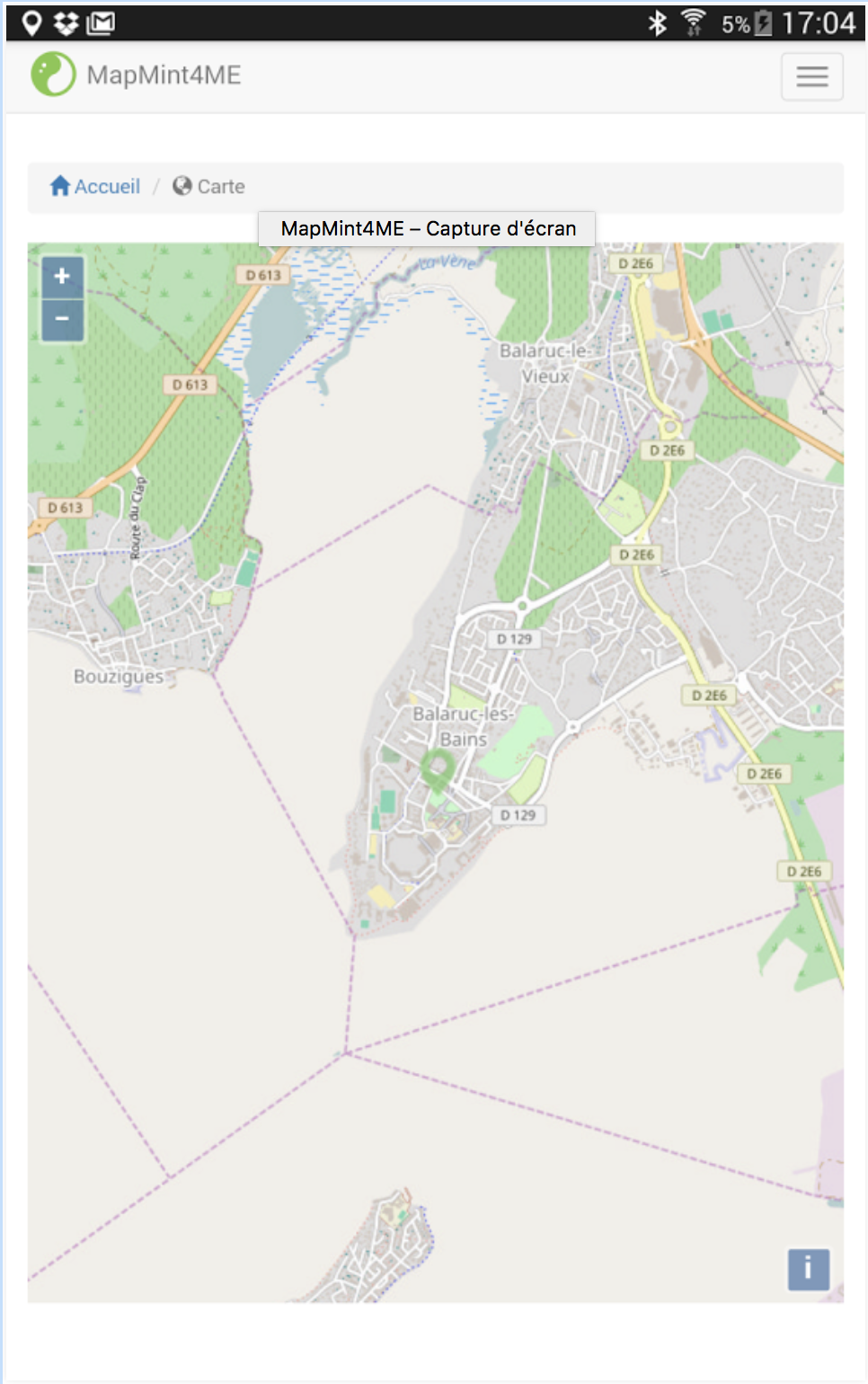Click the Bouzigues town label
This screenshot has width=868, height=1384.
119,677
